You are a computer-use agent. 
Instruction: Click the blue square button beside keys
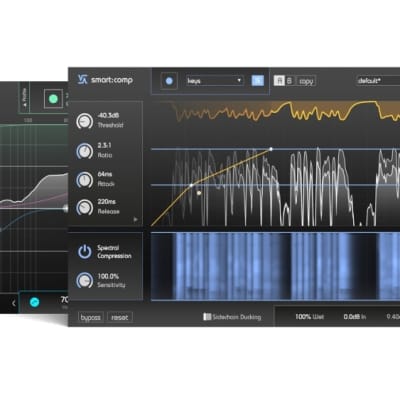257,81
